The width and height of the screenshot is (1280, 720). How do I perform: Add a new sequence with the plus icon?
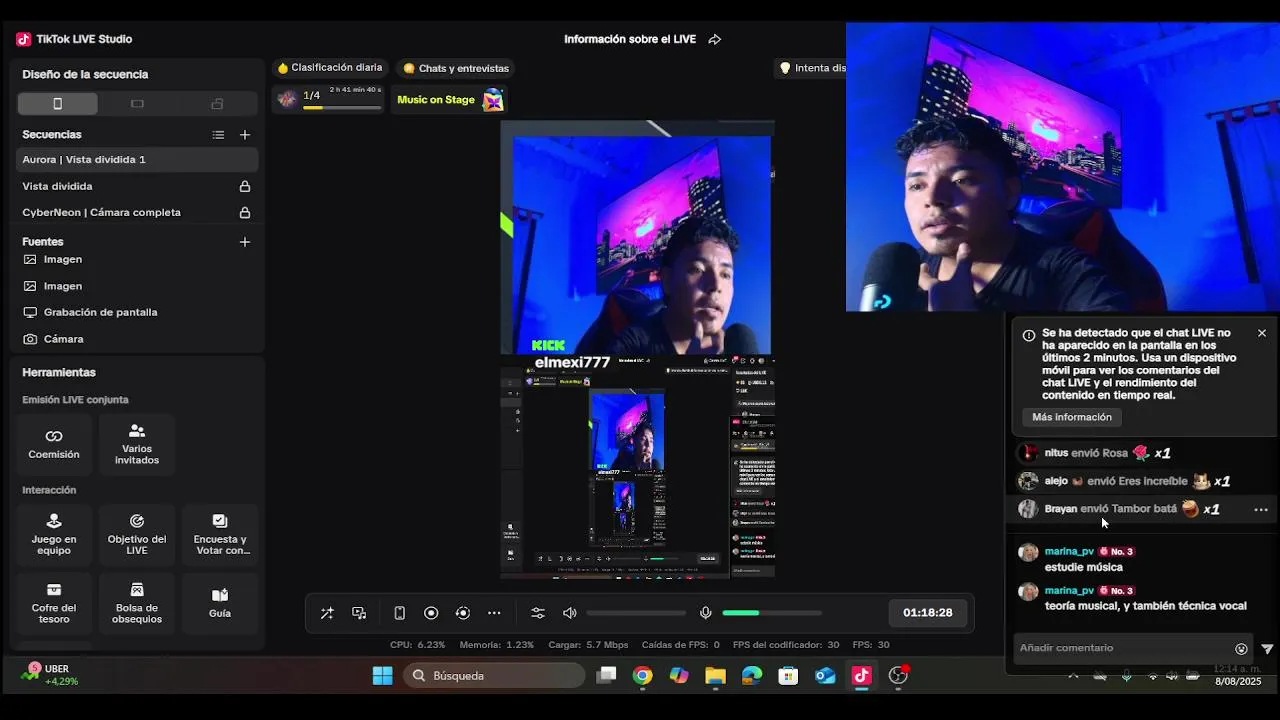(245, 135)
